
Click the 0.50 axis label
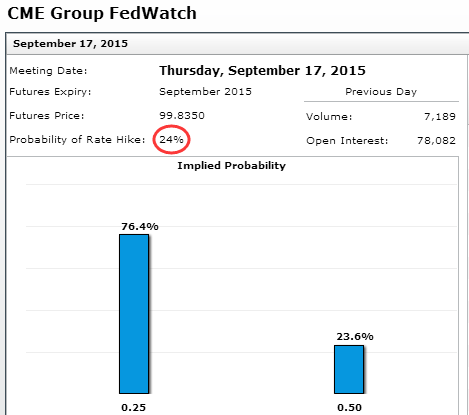(349, 408)
